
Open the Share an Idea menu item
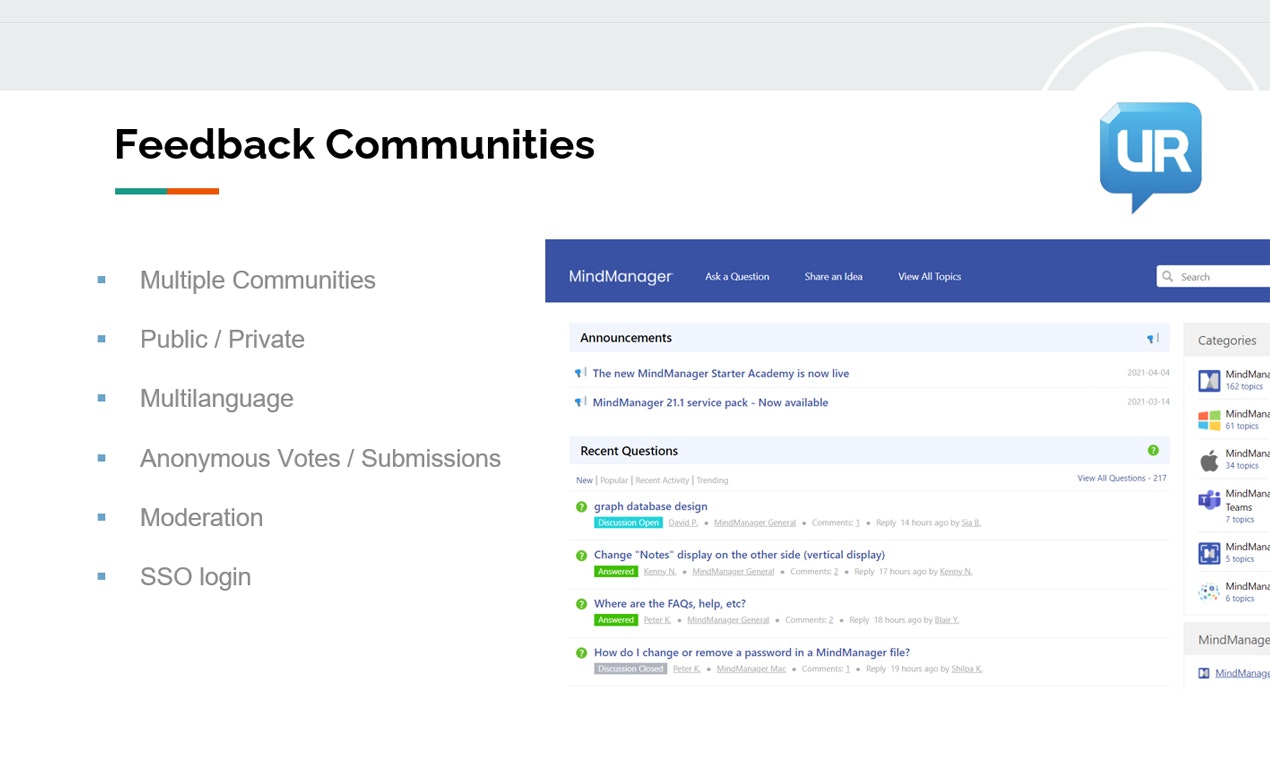[x=833, y=277]
